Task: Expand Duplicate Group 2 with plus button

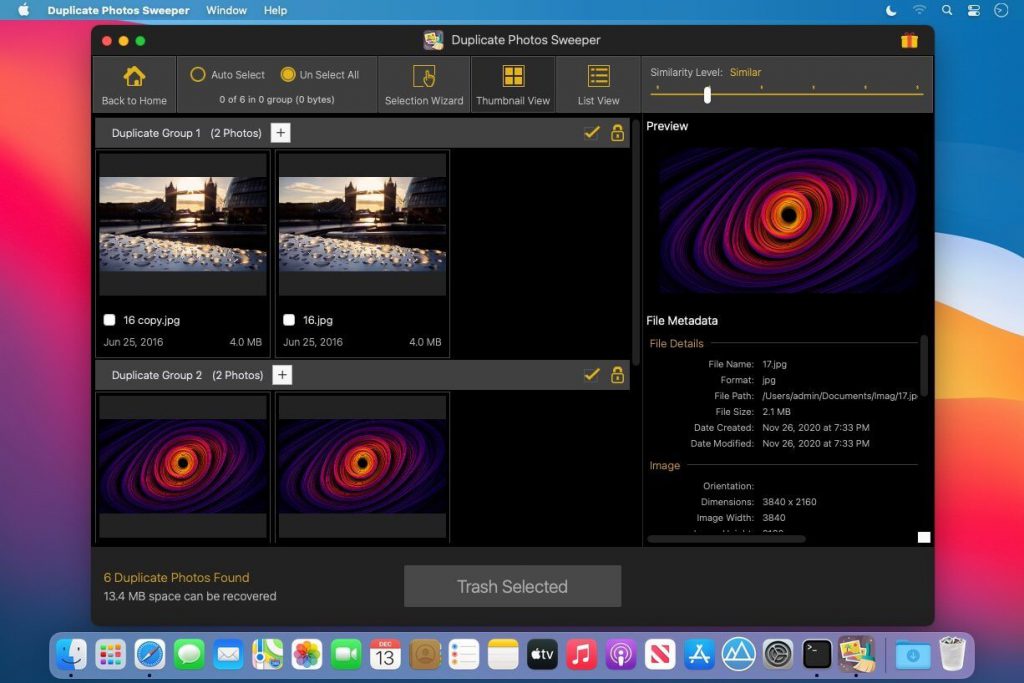Action: [x=282, y=375]
